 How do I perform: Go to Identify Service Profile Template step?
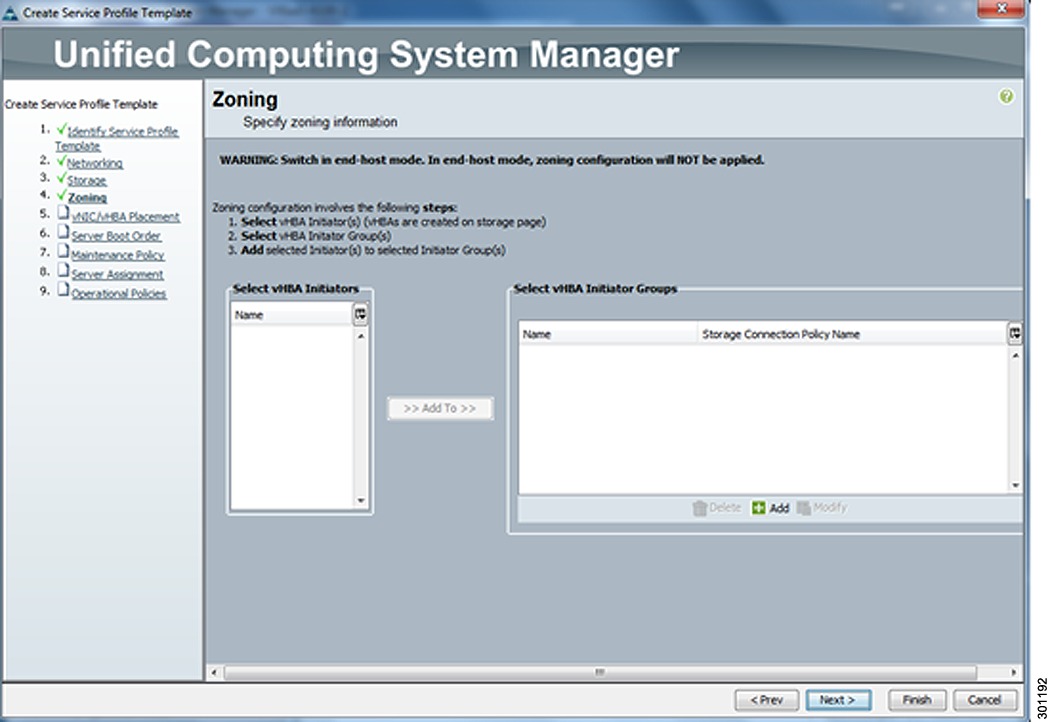pyautogui.click(x=117, y=139)
